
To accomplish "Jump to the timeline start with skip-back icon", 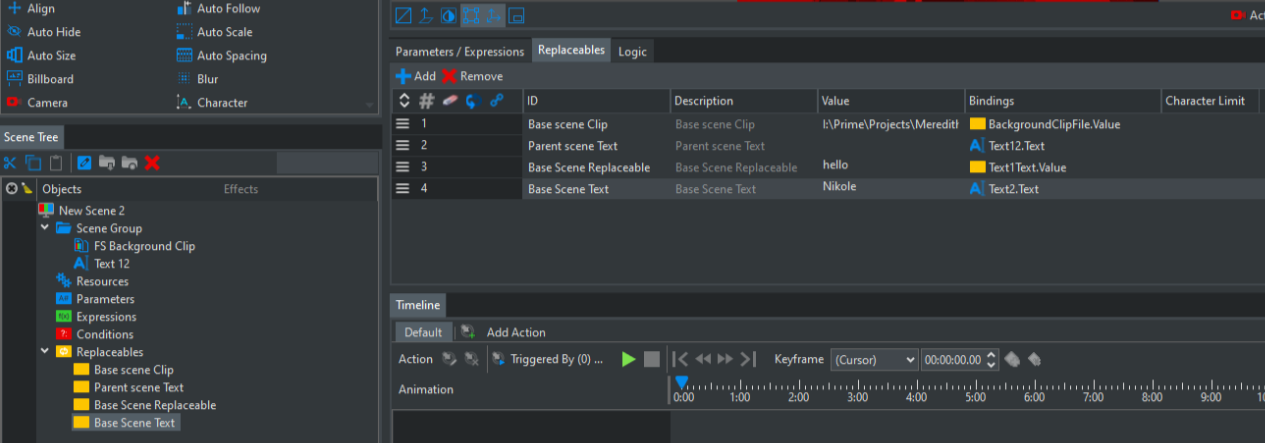I will (680, 359).
